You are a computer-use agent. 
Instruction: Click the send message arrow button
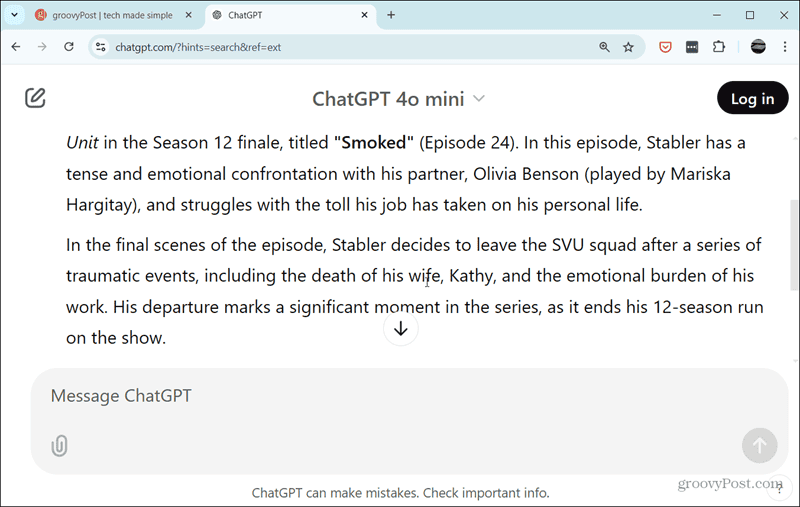[759, 445]
